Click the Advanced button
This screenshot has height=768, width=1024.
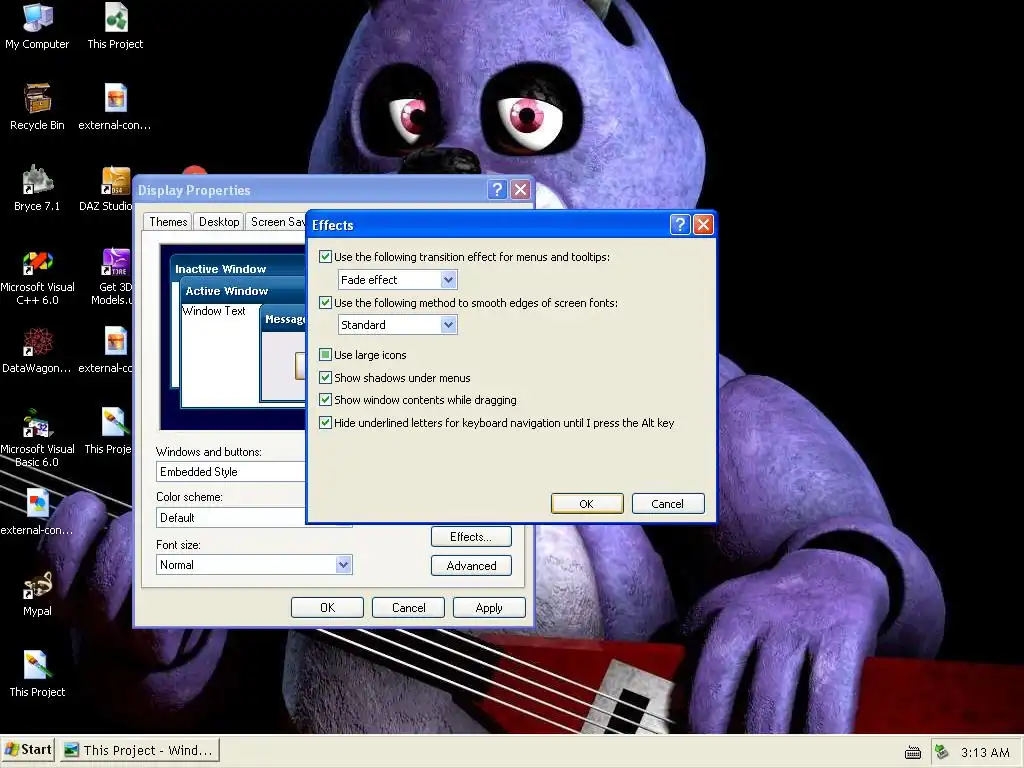[x=471, y=566]
